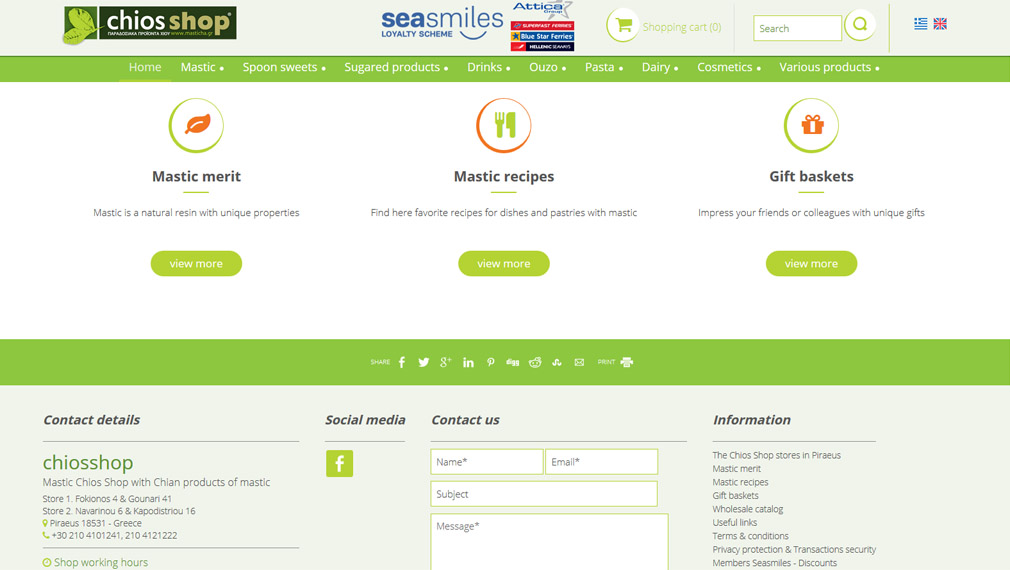This screenshot has height=570, width=1010.
Task: Focus the Message text area
Action: 549,542
